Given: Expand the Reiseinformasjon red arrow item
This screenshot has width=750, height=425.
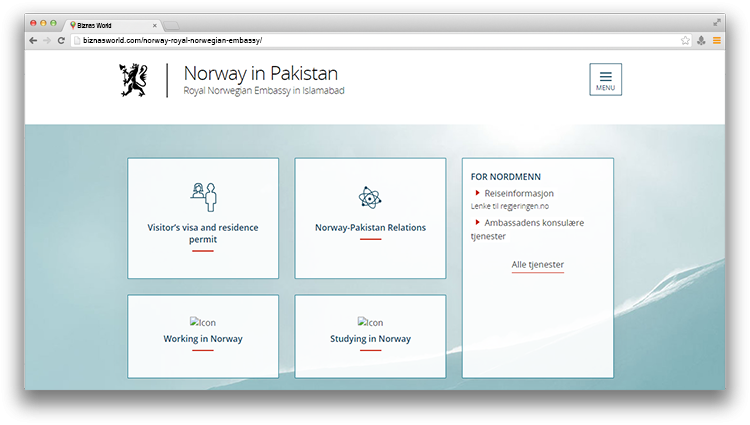Looking at the screenshot, I should (478, 193).
